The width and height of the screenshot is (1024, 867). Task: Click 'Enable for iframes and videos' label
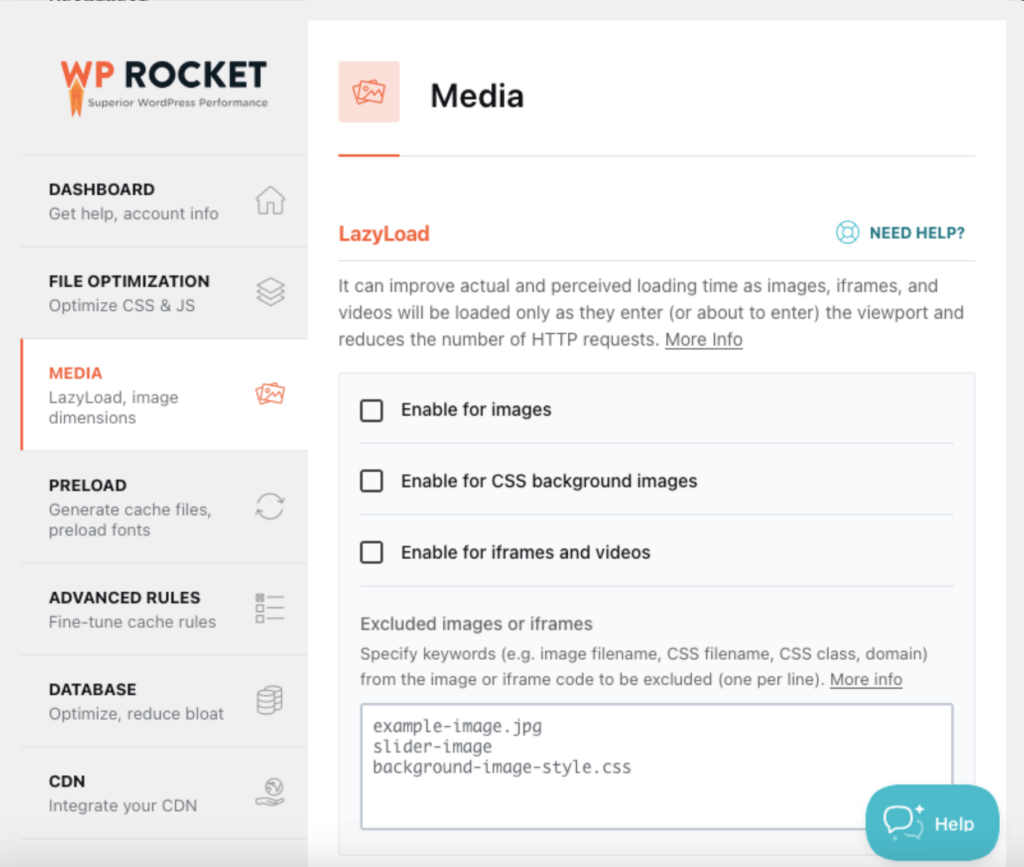coord(526,552)
